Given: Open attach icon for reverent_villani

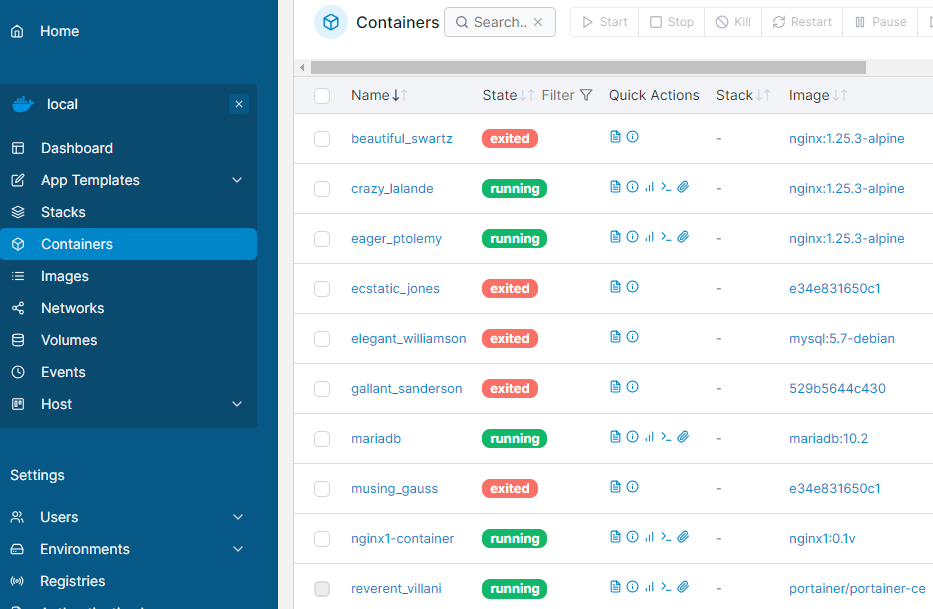Looking at the screenshot, I should [683, 587].
